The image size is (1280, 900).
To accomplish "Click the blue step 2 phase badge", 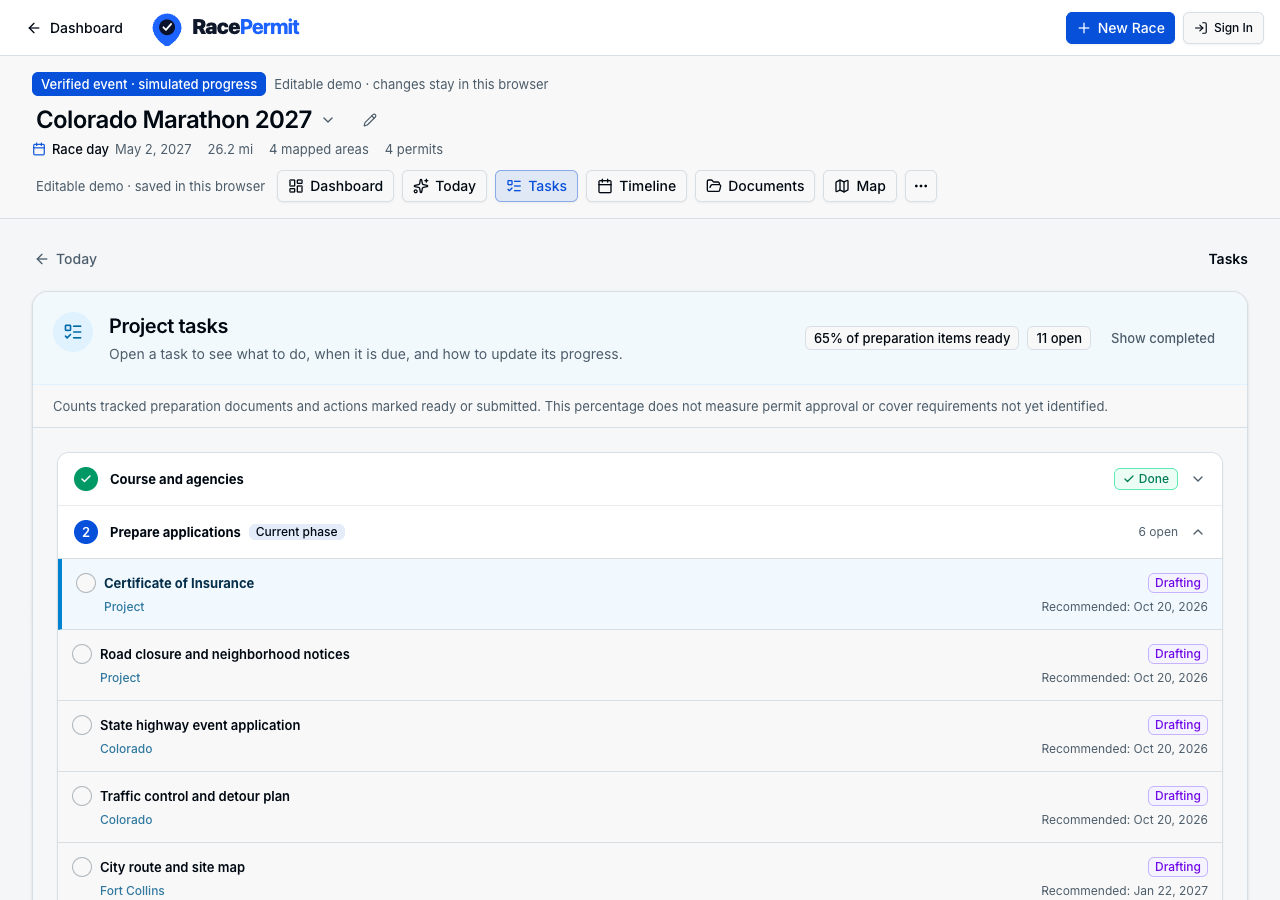I will click(x=86, y=532).
